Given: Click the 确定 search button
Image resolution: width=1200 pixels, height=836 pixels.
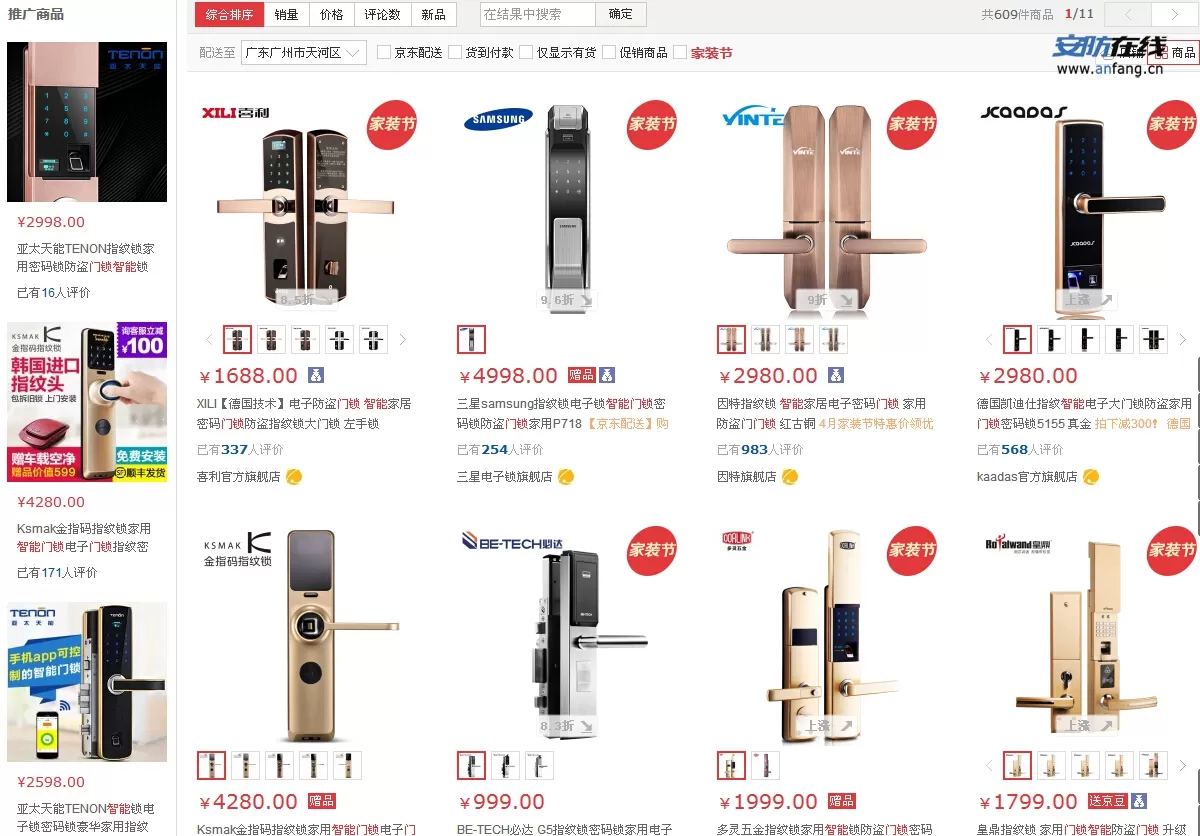Looking at the screenshot, I should (621, 14).
